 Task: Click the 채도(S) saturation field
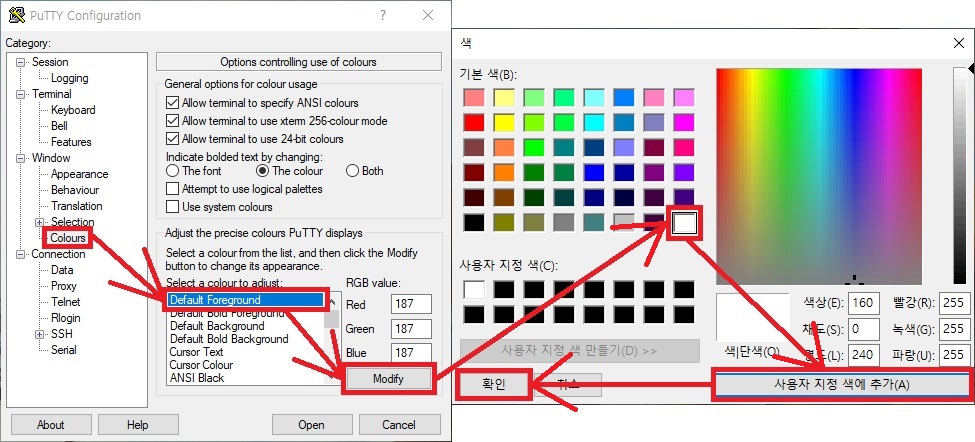click(863, 329)
